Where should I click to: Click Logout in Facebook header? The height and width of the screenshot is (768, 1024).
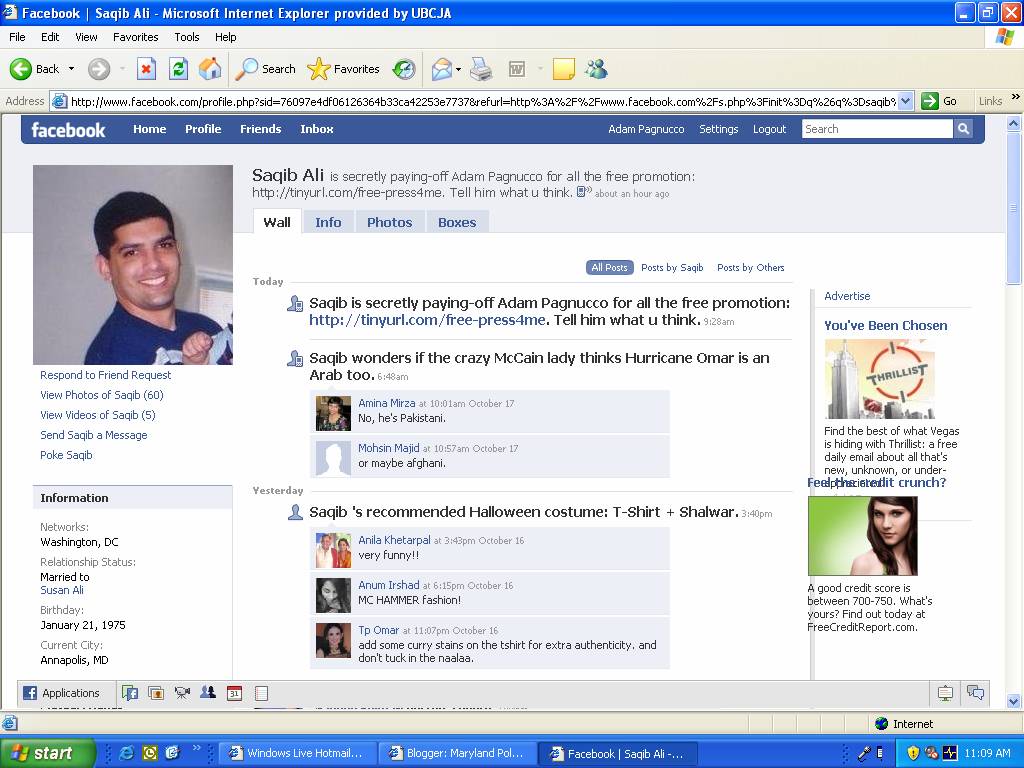pos(769,129)
